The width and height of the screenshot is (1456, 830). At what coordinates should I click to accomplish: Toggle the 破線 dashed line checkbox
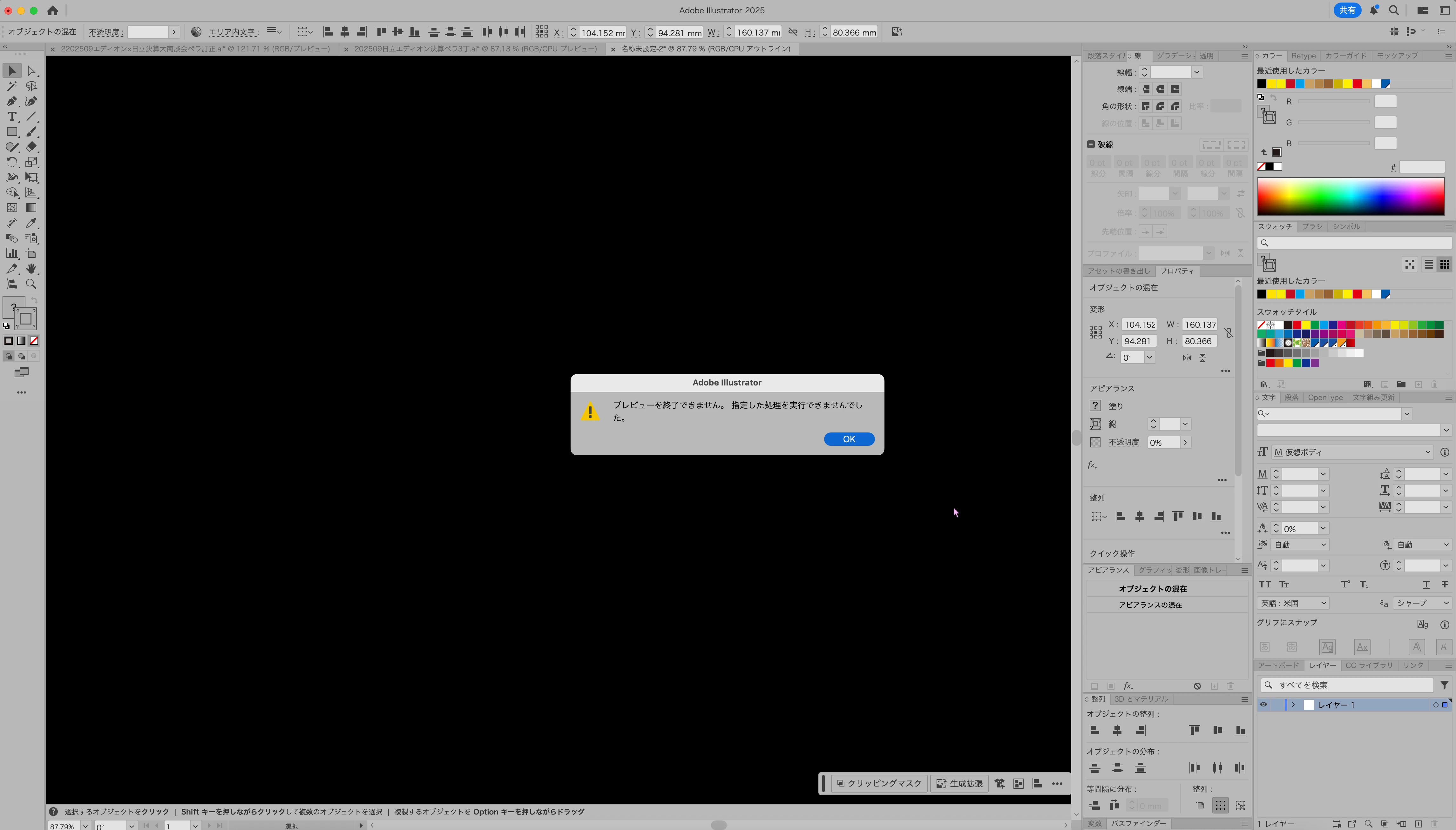click(x=1091, y=144)
